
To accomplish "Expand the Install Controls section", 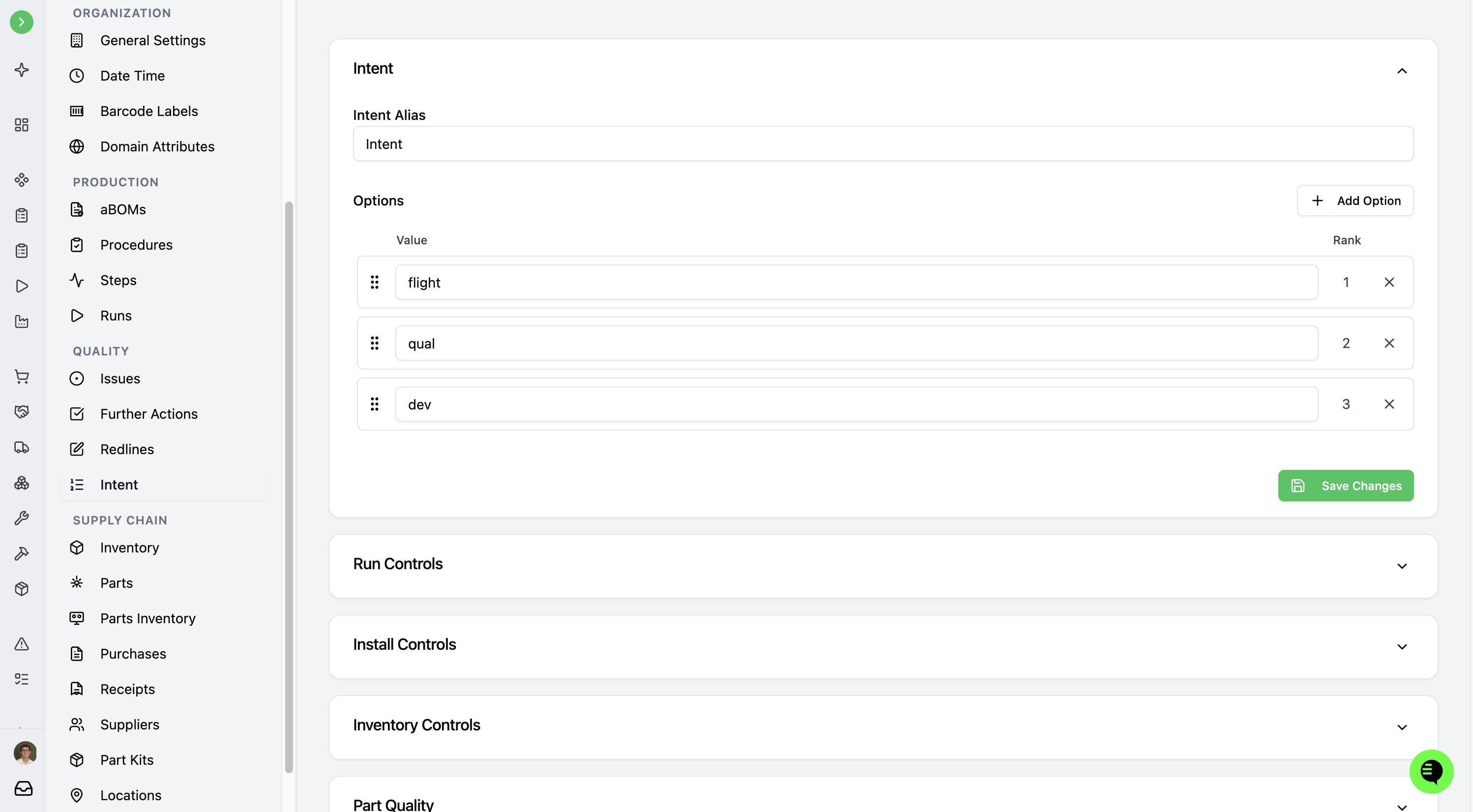I will [x=1402, y=647].
